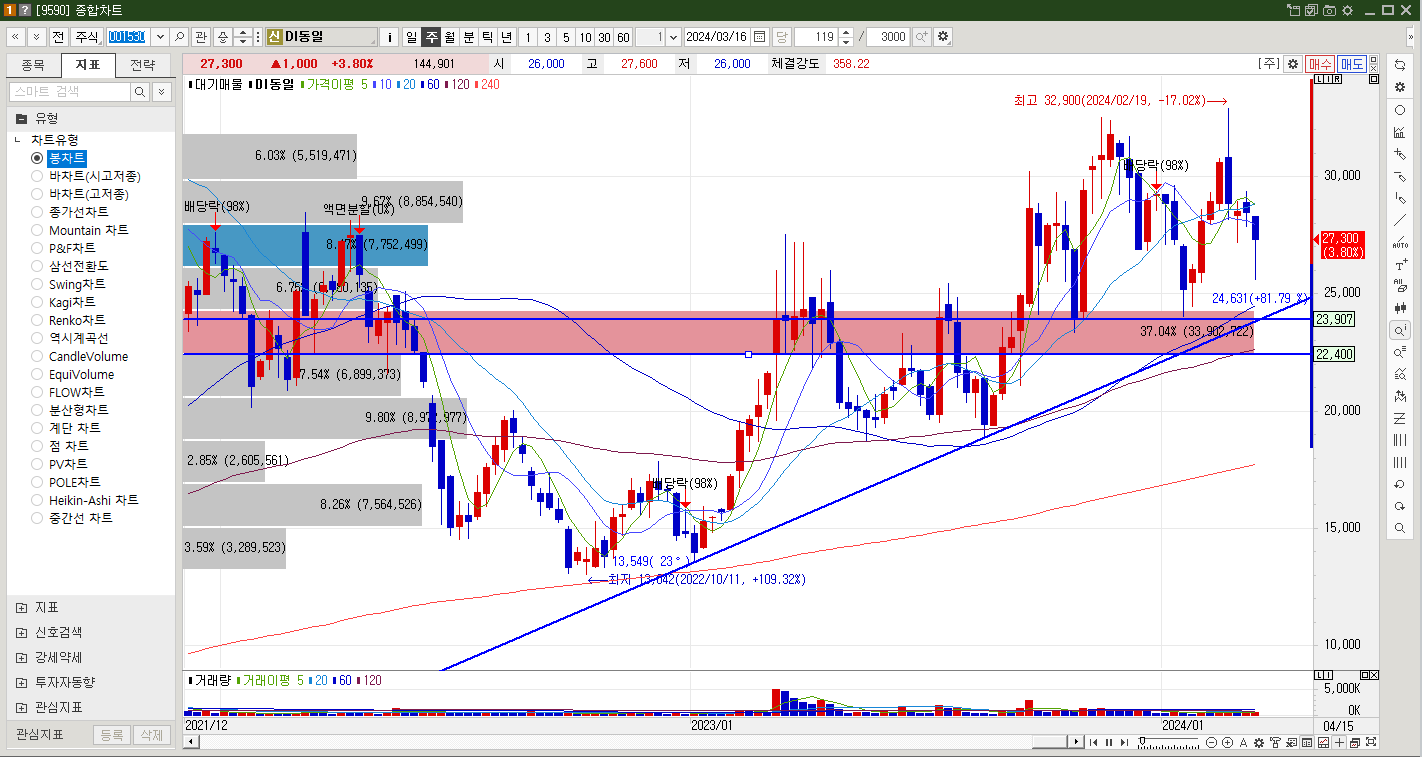The image size is (1422, 757).
Task: Click the letter A auto-scale icon
Action: 1243,742
